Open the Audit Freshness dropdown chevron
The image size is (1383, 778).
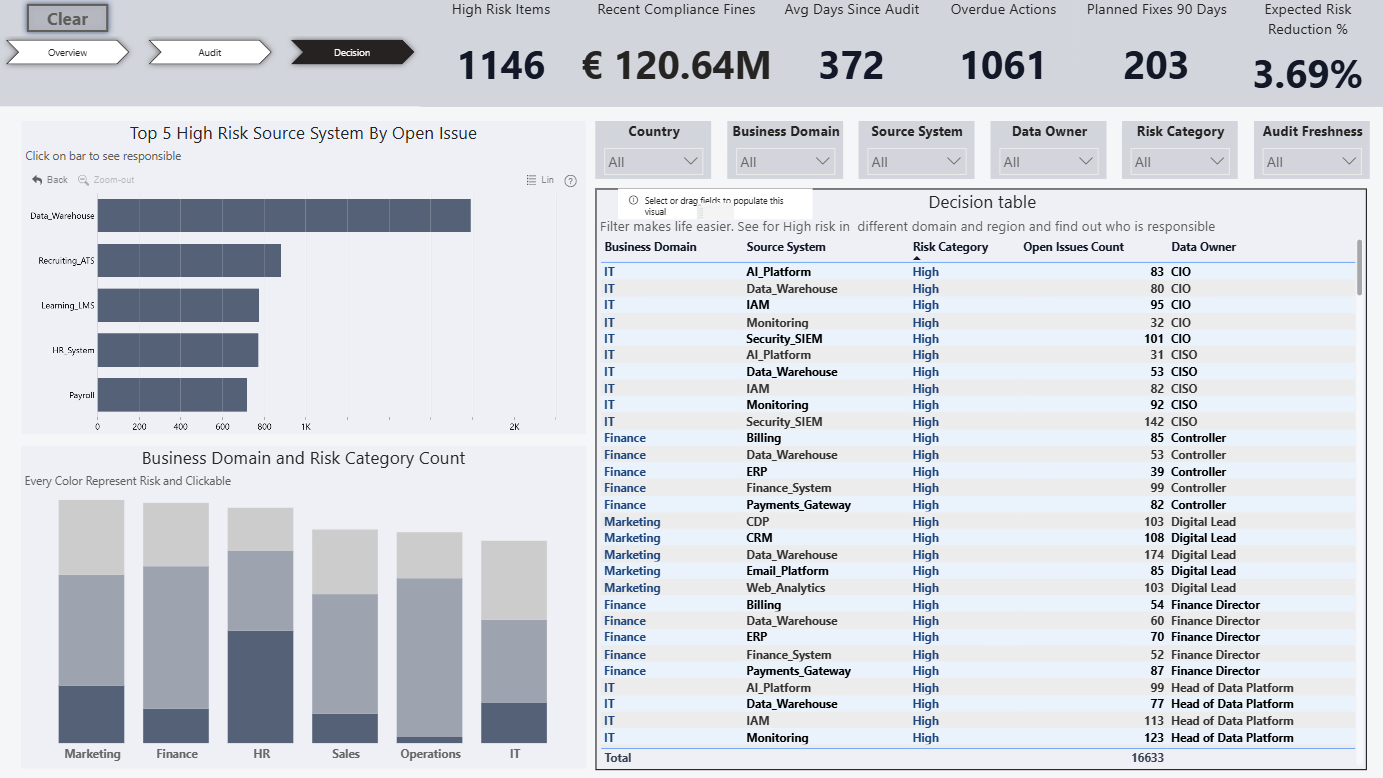coord(1349,161)
